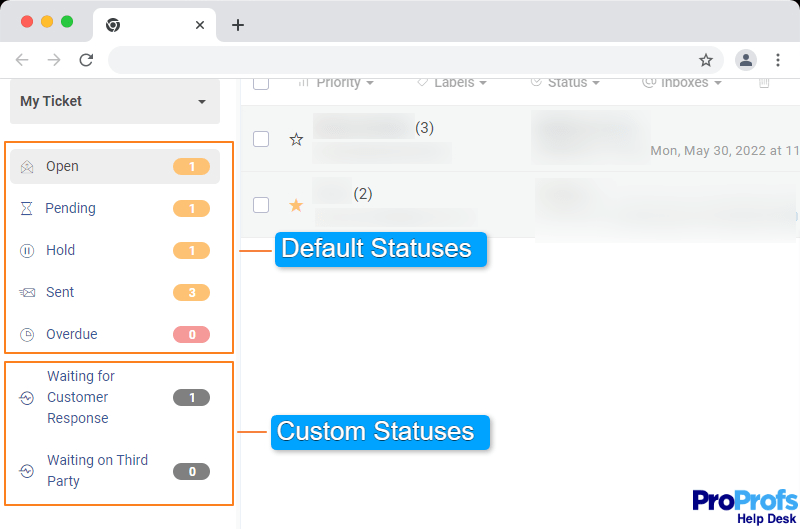Select the Overdue status folder
Screen dimensions: 800x529
pos(115,334)
